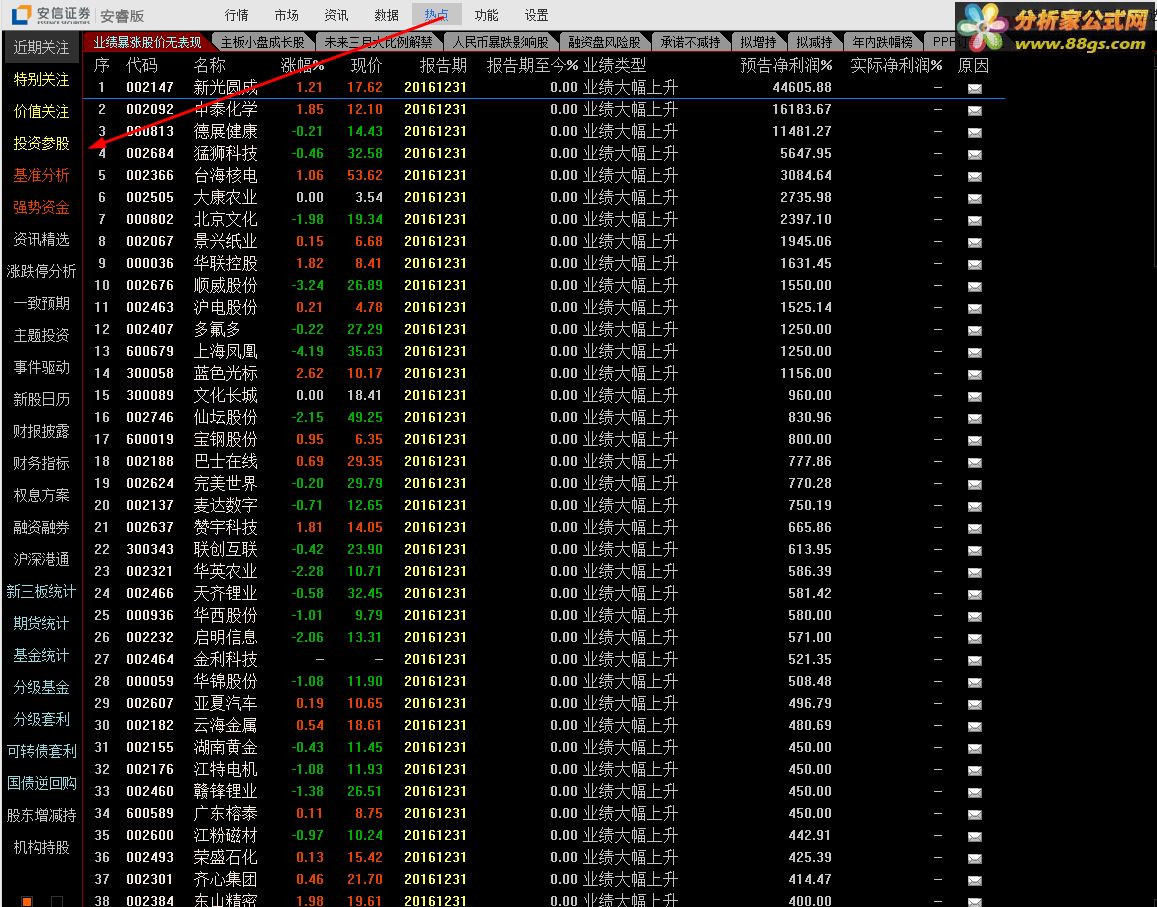1157x907 pixels.
Task: Open reason envelope icon for 上海凤凰 row
Action: pyautogui.click(x=975, y=353)
